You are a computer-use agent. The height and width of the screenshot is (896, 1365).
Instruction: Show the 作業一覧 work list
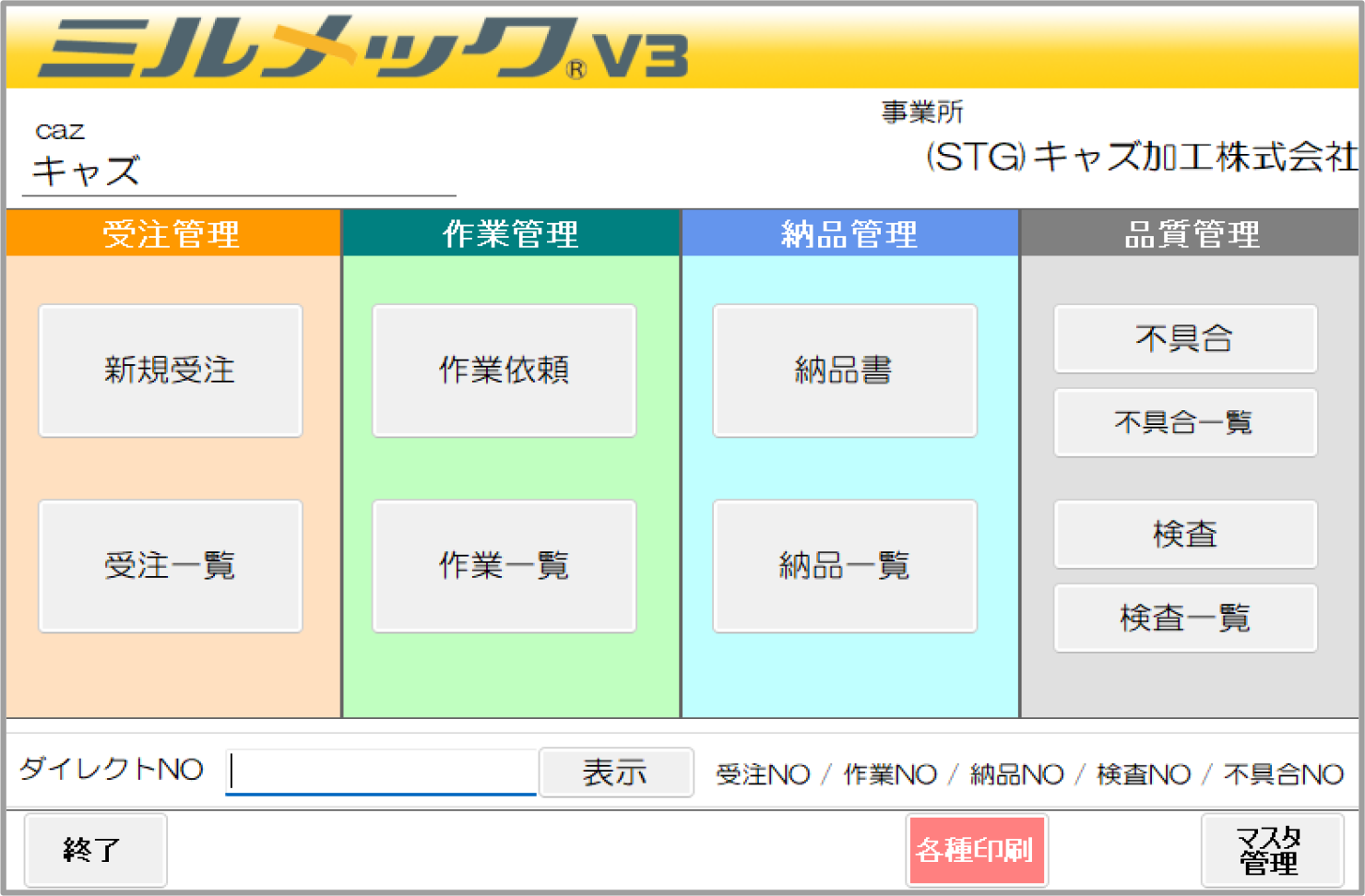[x=504, y=566]
